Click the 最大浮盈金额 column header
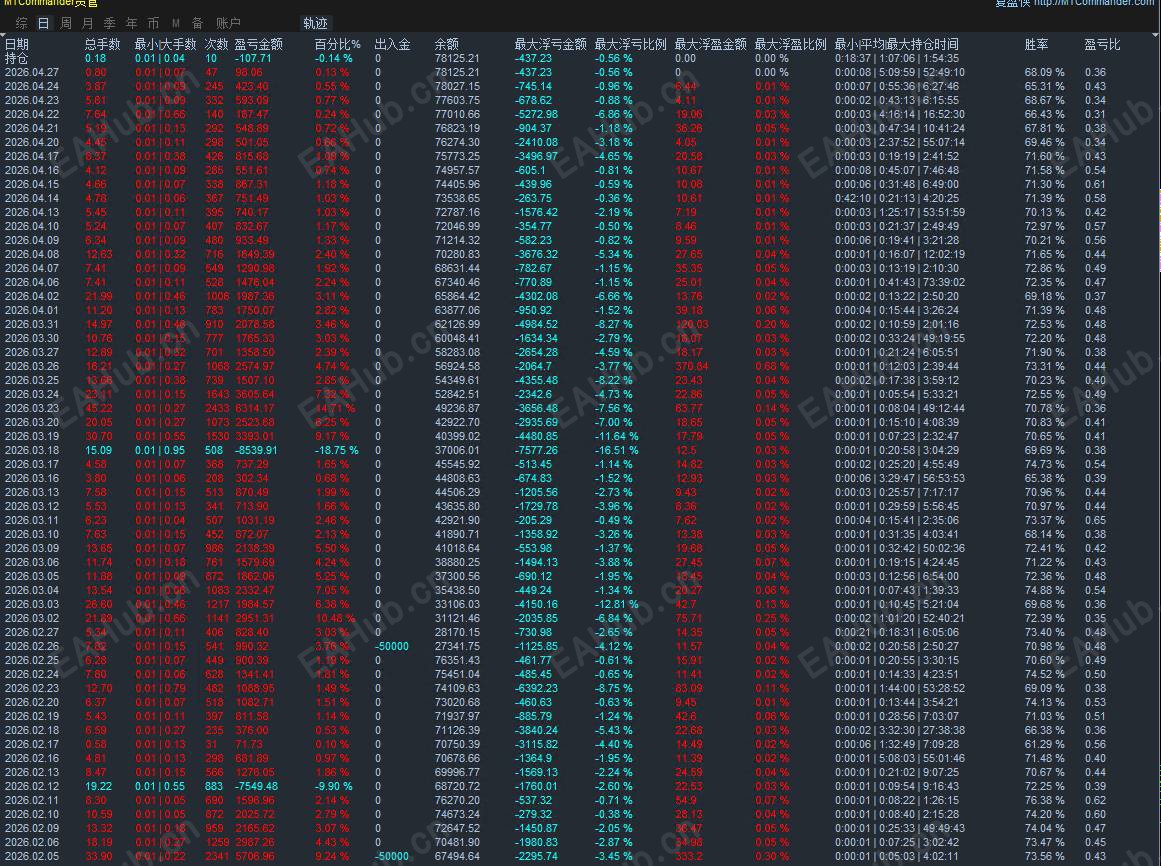The width and height of the screenshot is (1161, 866). tap(710, 44)
